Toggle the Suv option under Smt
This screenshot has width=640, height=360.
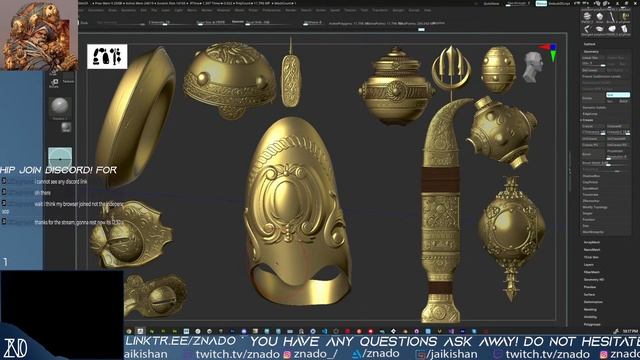[x=611, y=101]
